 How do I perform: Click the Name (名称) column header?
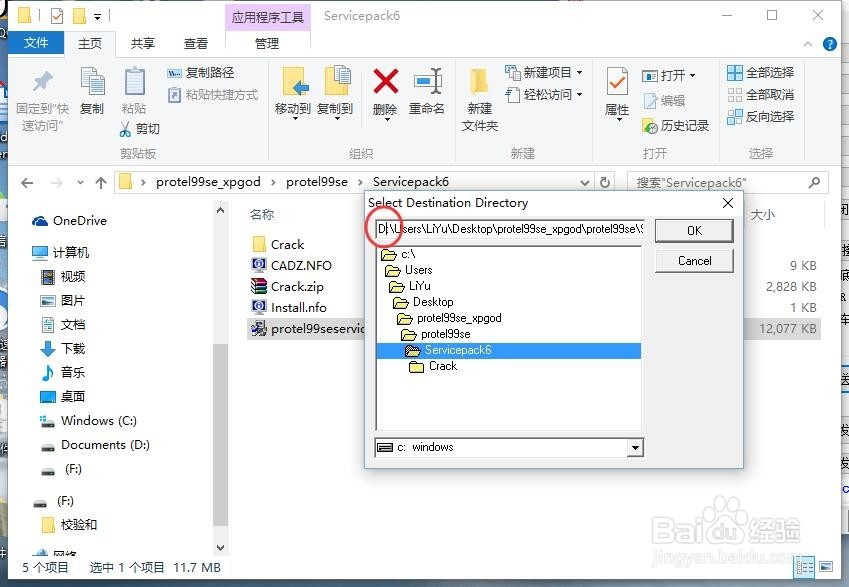tap(262, 214)
